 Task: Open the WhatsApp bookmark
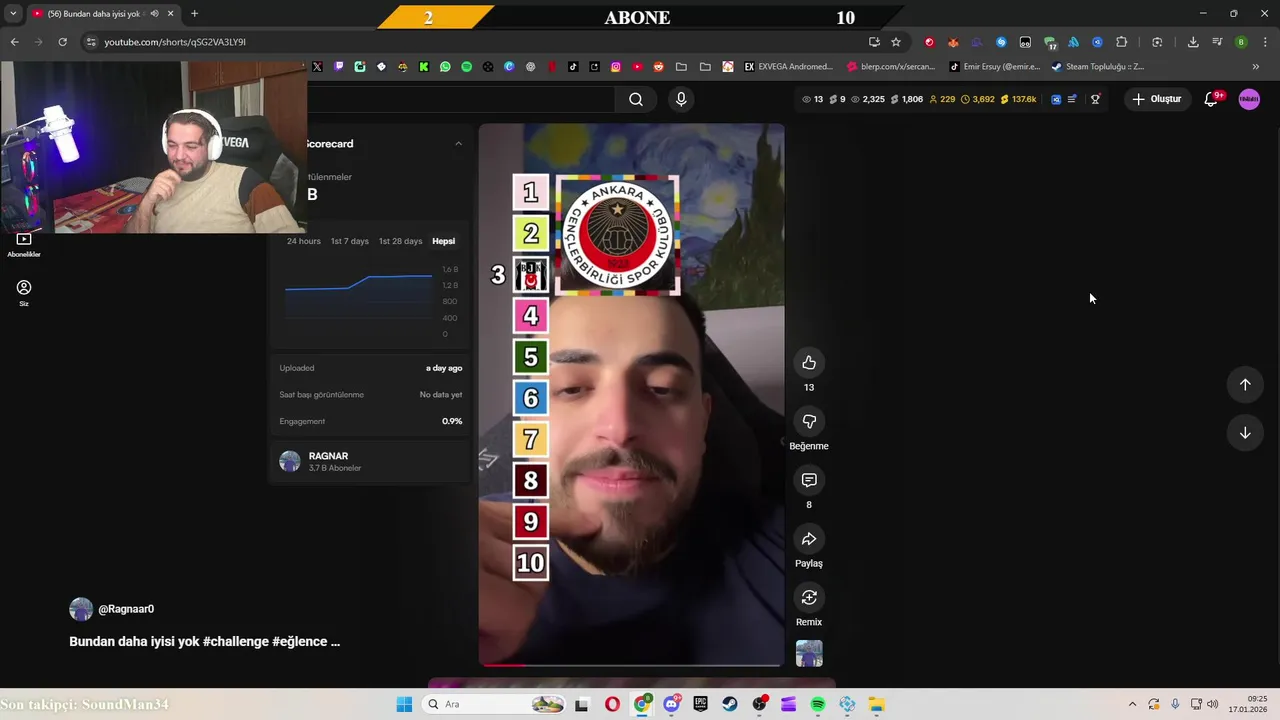445,67
